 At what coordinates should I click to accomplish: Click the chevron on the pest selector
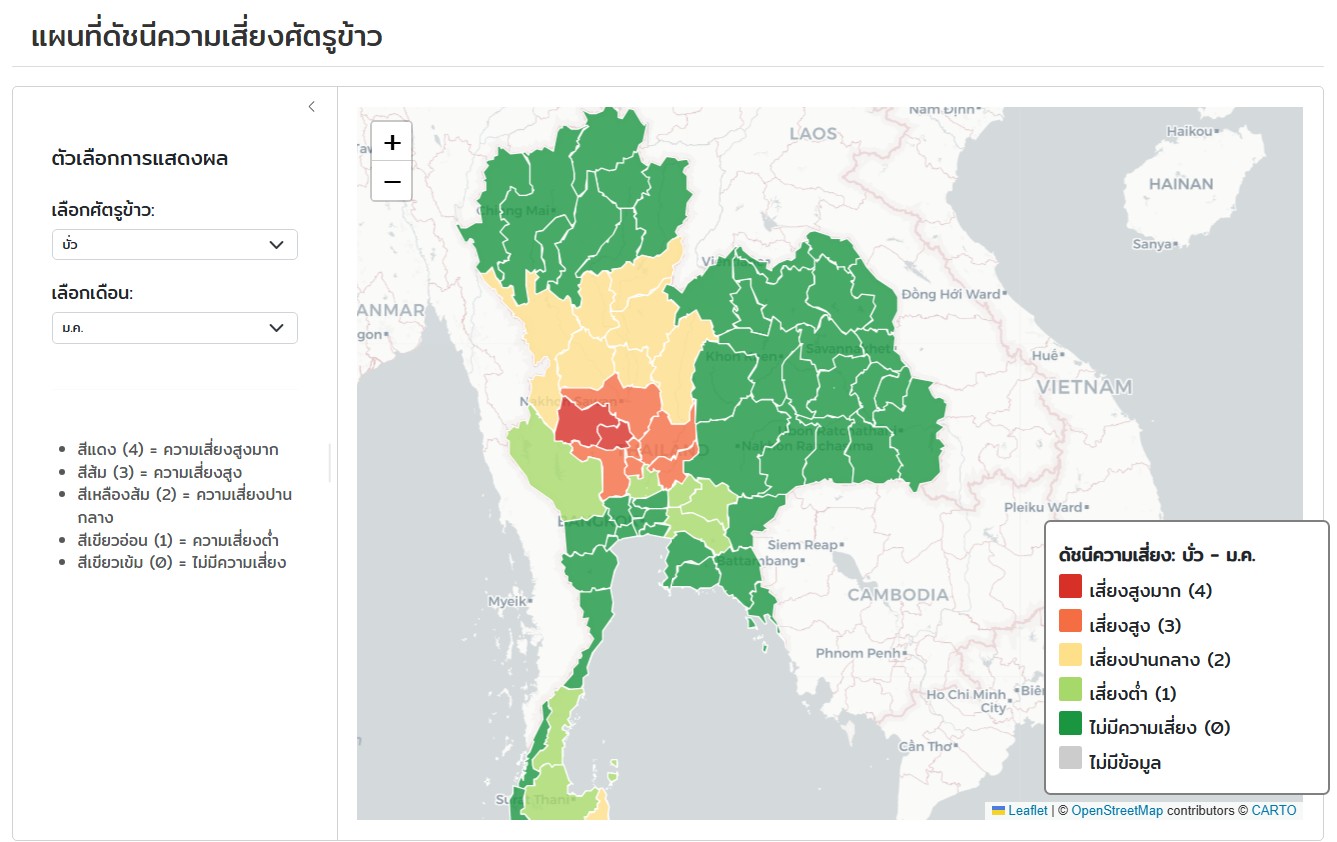click(x=276, y=244)
